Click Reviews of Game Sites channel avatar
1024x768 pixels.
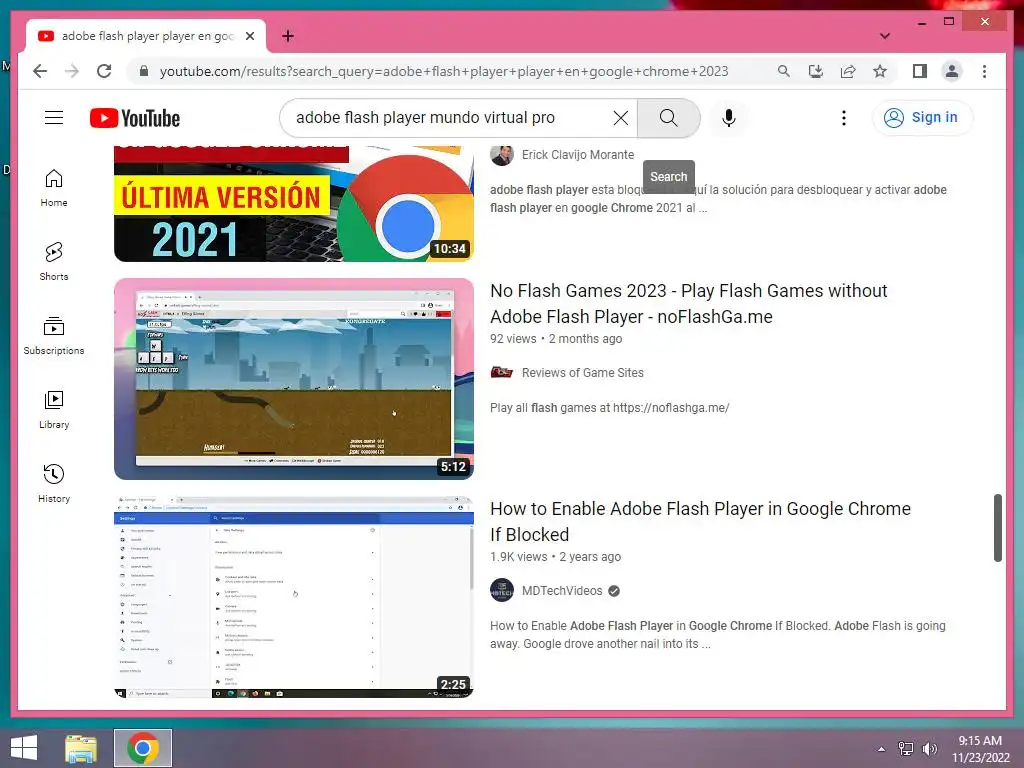(502, 372)
